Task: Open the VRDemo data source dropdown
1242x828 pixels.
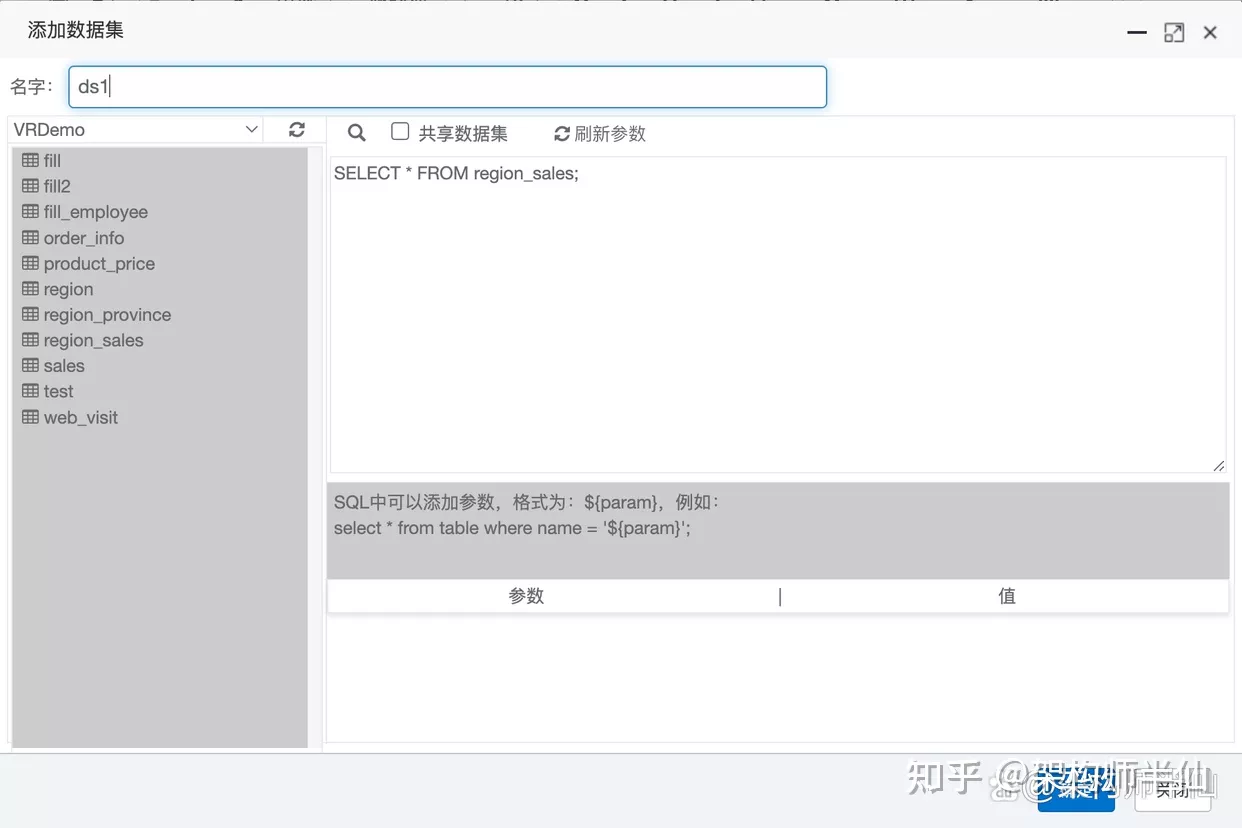Action: click(x=135, y=130)
